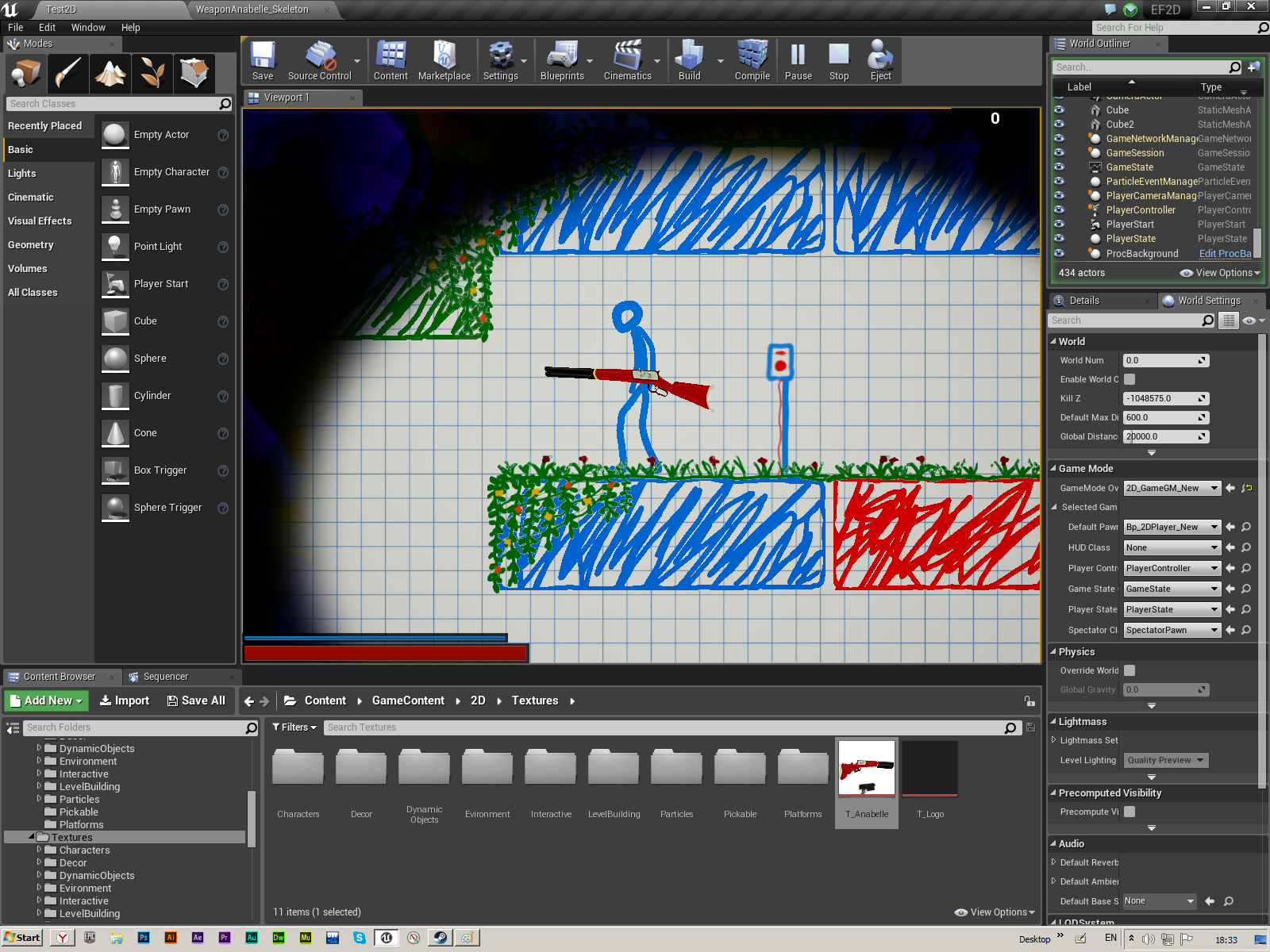Expand Lightmass Settings row
1270x952 pixels.
1053,740
